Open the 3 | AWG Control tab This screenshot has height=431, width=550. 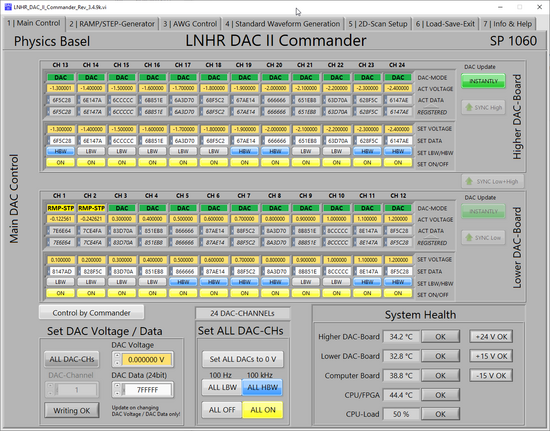190,24
